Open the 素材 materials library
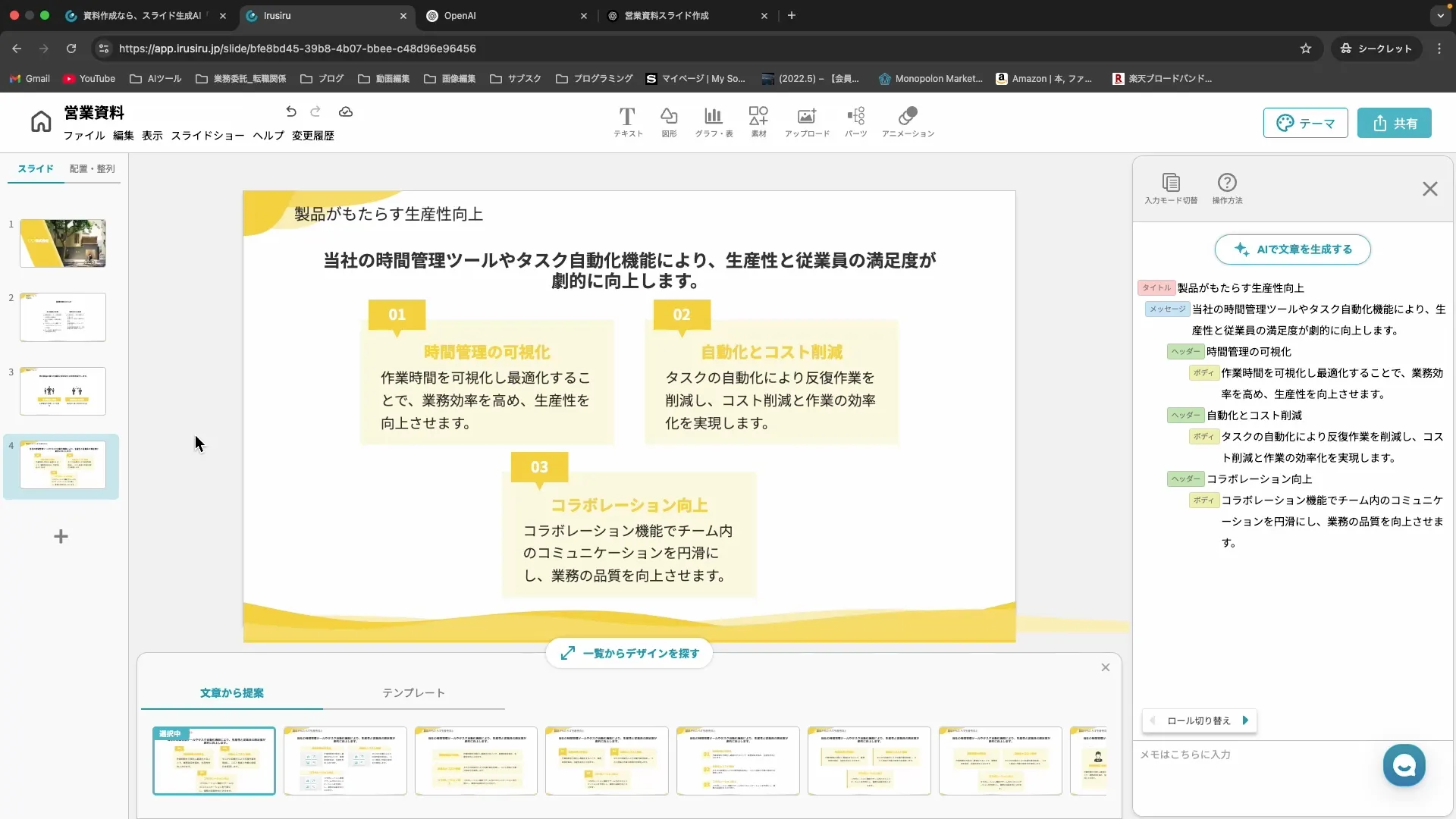Image resolution: width=1456 pixels, height=819 pixels. coord(758,121)
